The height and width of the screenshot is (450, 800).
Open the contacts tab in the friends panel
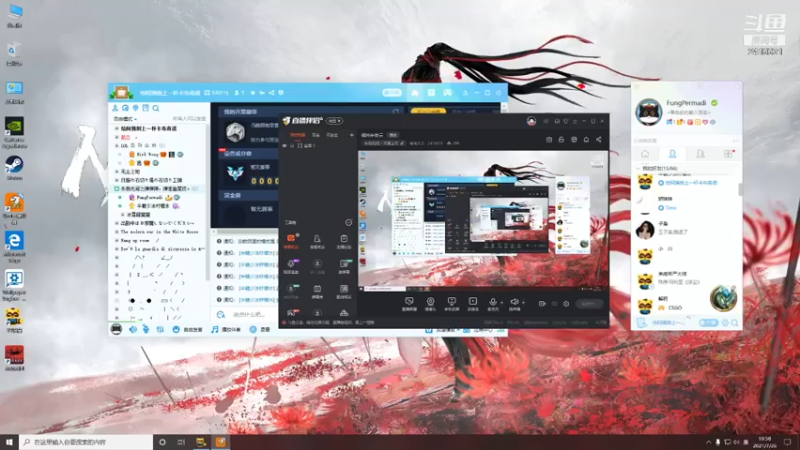click(672, 154)
